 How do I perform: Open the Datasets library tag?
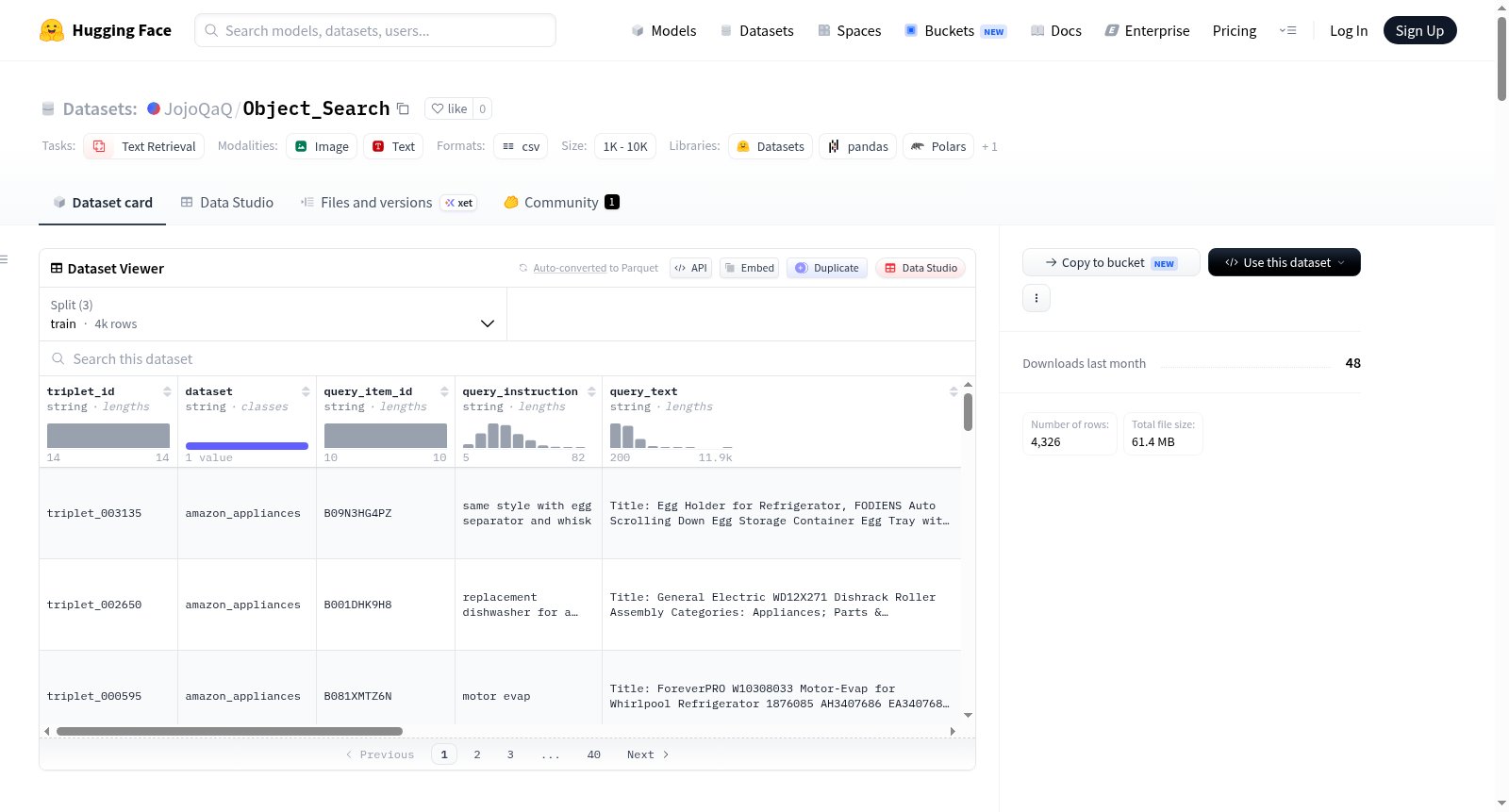point(771,146)
